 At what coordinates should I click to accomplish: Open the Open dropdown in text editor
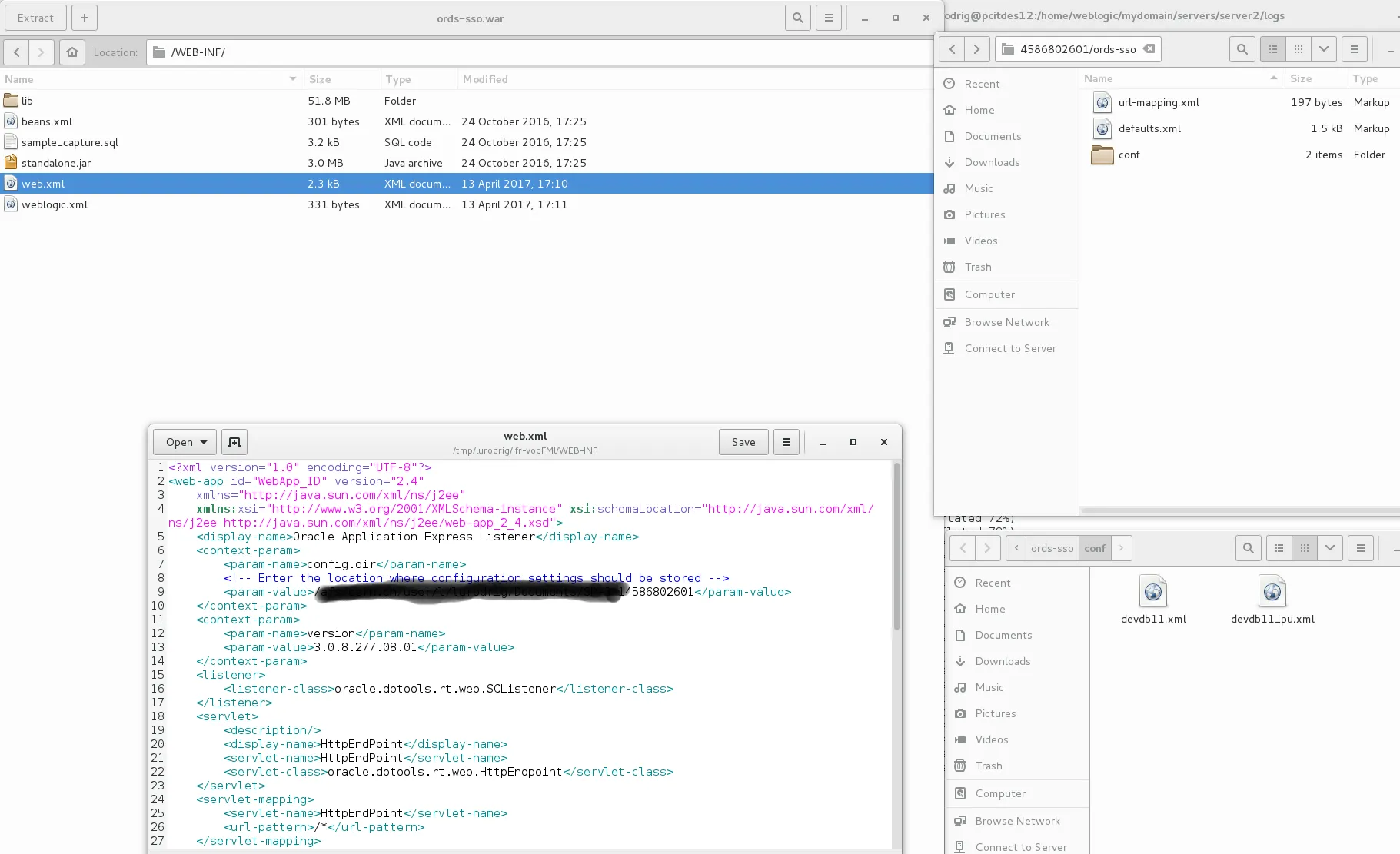coord(185,442)
